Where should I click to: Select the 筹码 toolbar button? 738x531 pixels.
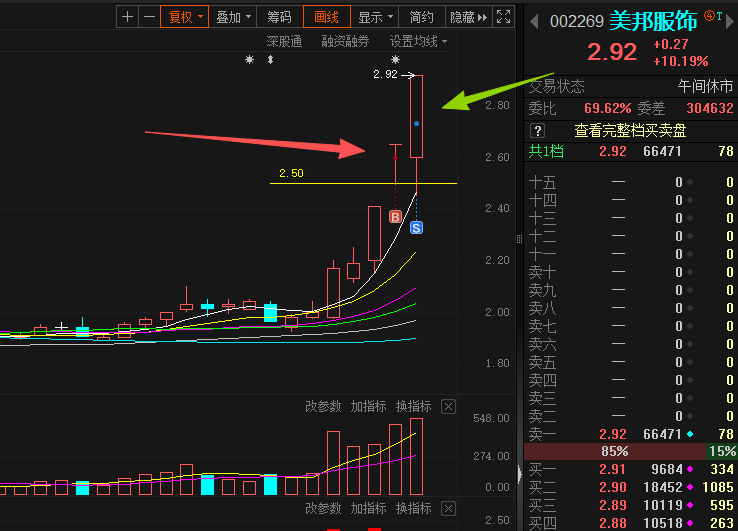[280, 17]
